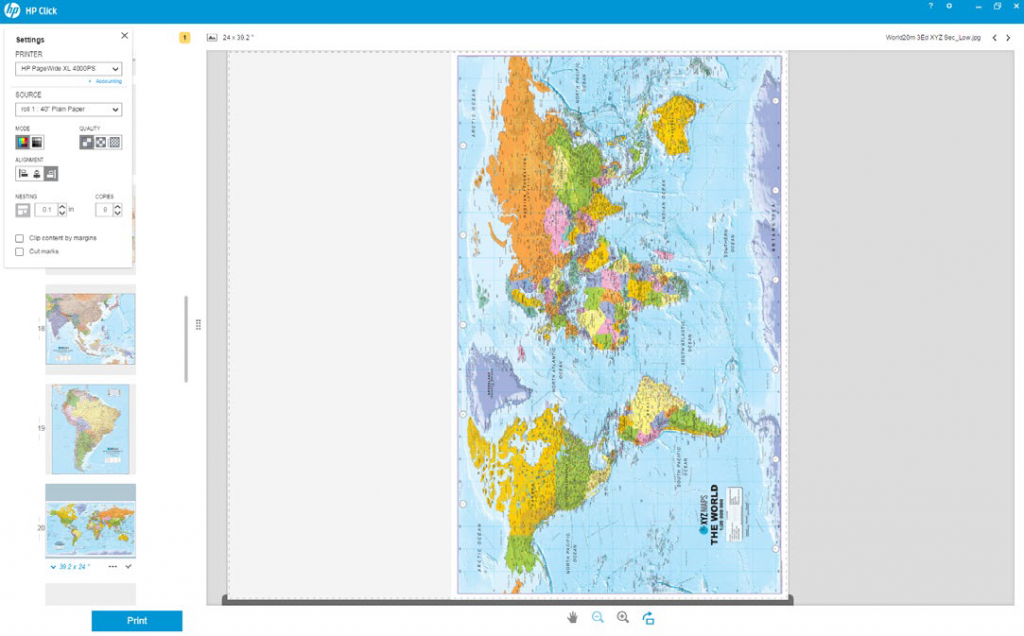Click the World20m file name text
This screenshot has width=1024, height=636.
click(x=933, y=38)
